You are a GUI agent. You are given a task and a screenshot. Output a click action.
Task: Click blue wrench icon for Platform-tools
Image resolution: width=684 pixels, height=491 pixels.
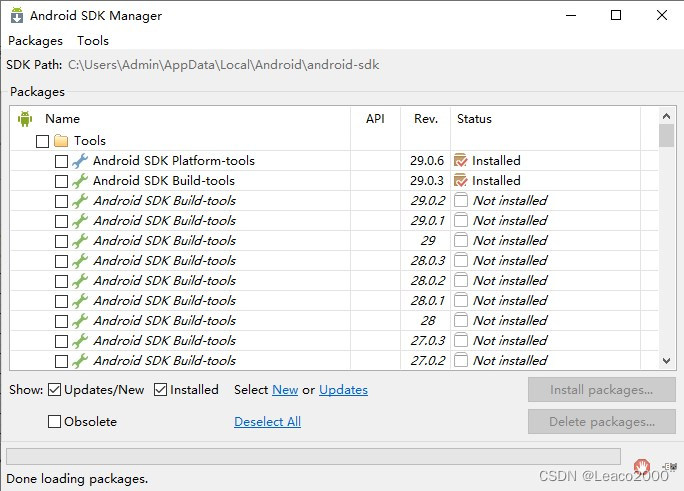[x=80, y=161]
